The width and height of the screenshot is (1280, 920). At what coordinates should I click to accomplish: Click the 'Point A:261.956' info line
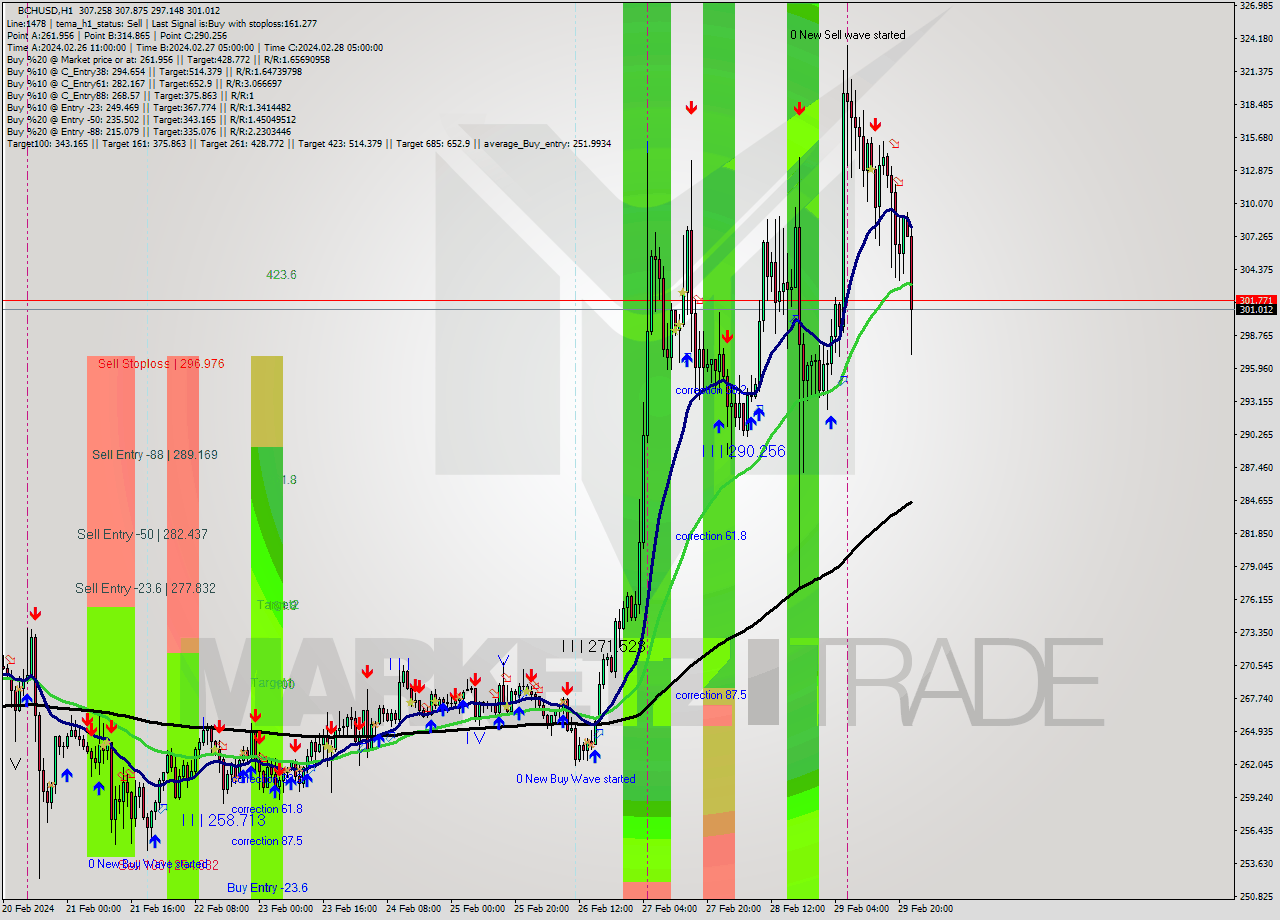[117, 35]
